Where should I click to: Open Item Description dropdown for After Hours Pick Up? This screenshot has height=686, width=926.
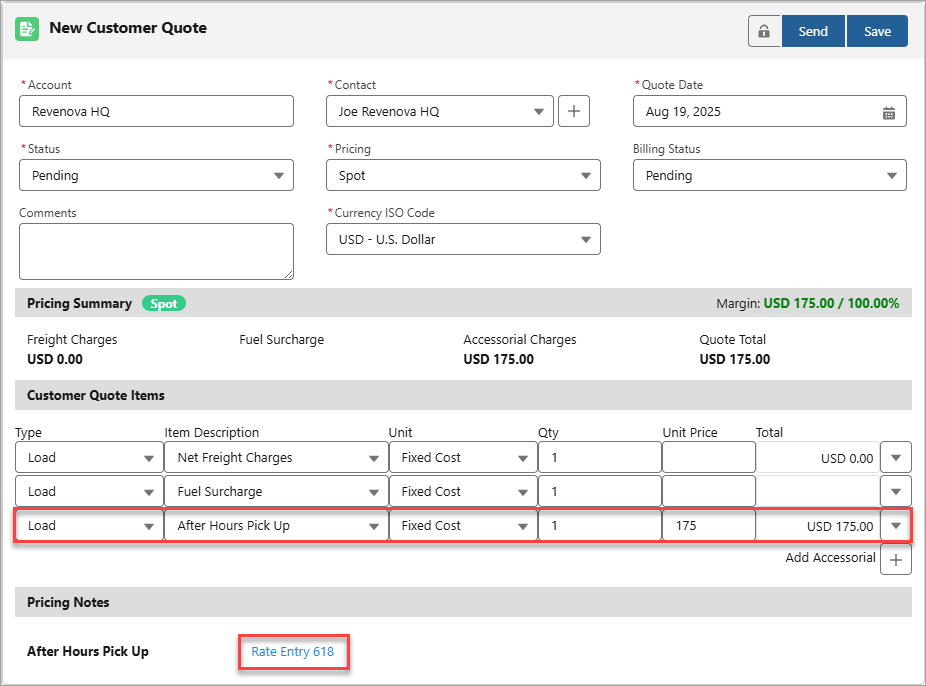(276, 525)
